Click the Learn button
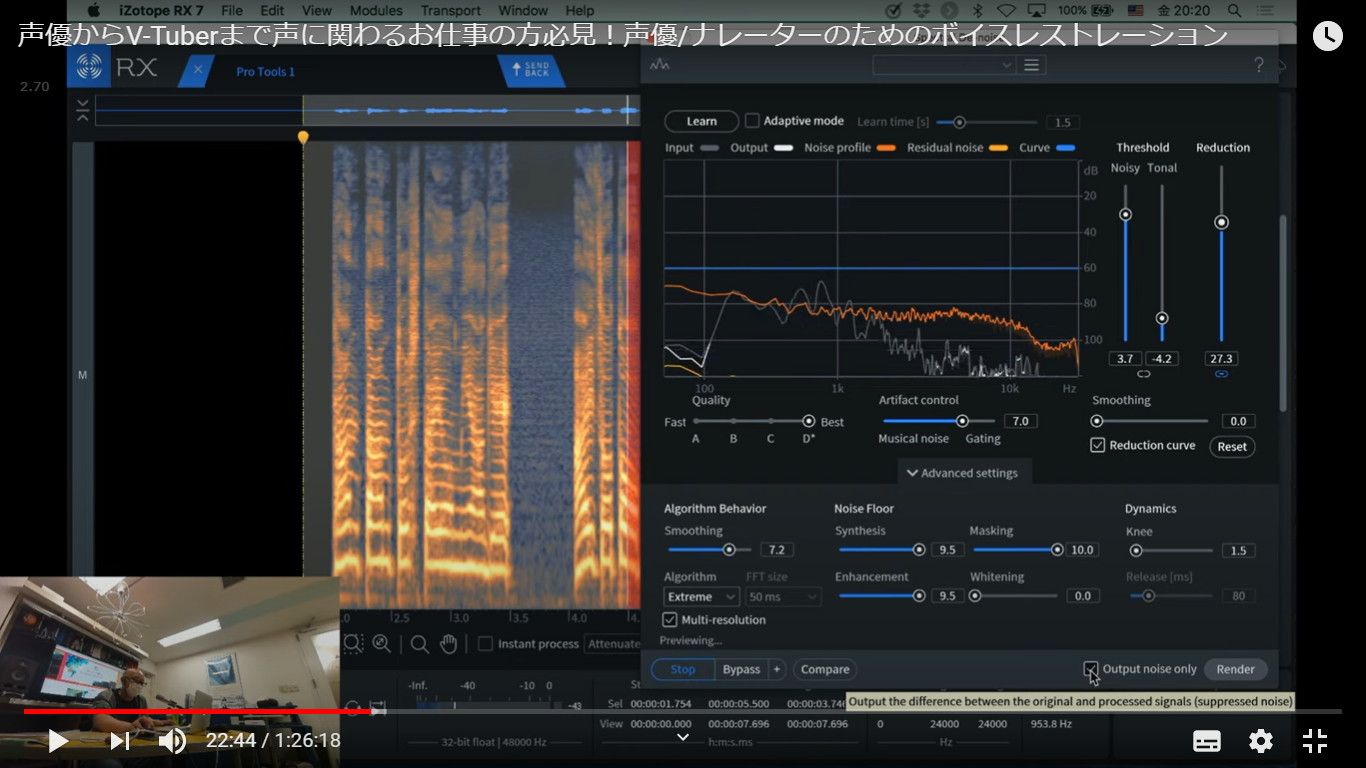This screenshot has width=1366, height=768. tap(702, 121)
